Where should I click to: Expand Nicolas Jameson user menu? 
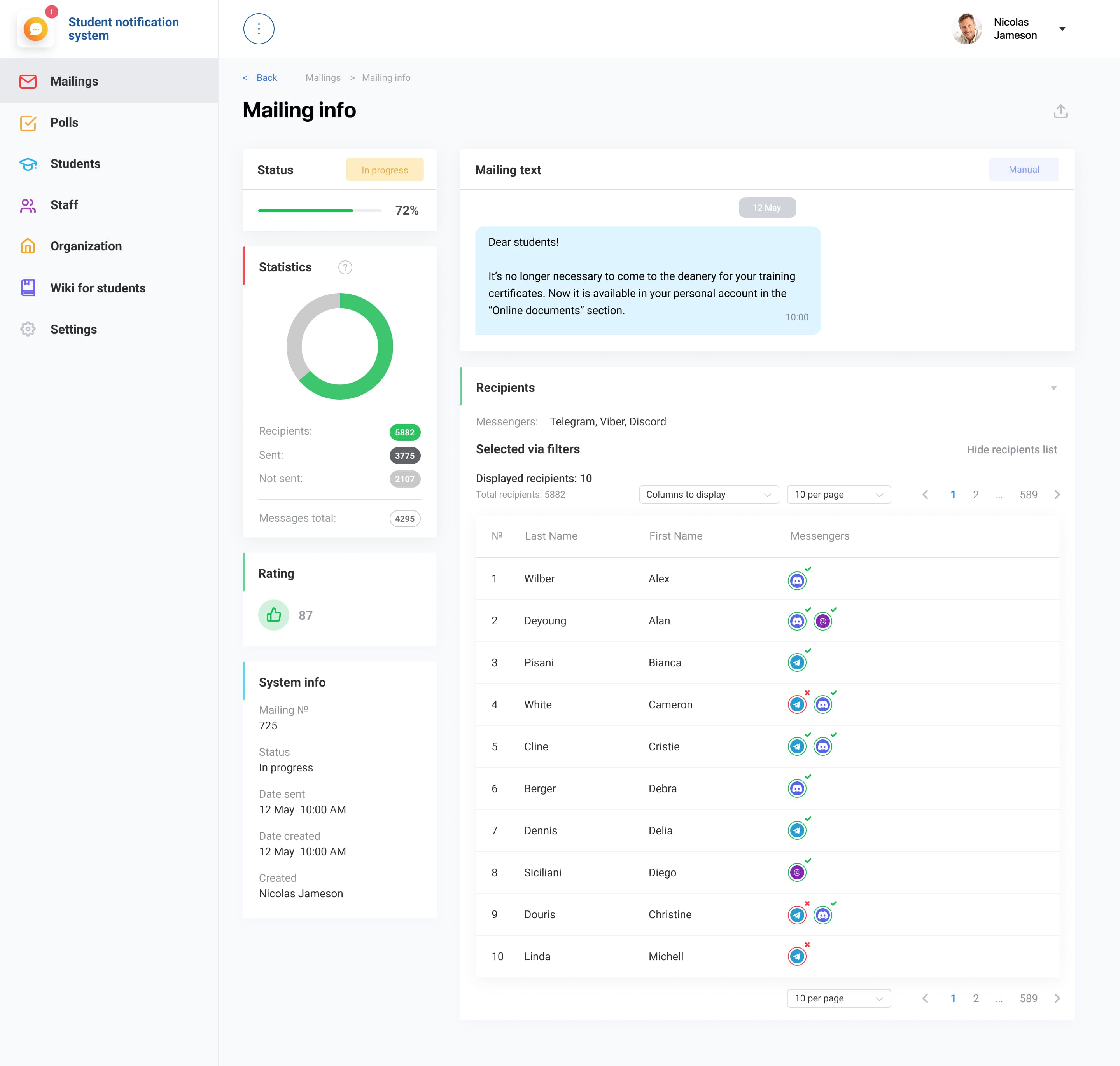click(1062, 29)
